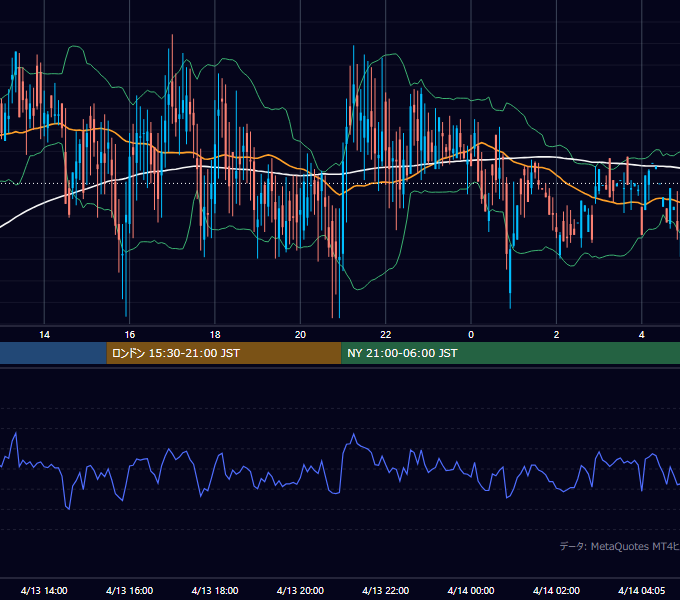Click the blue session bar before London

click(53, 353)
